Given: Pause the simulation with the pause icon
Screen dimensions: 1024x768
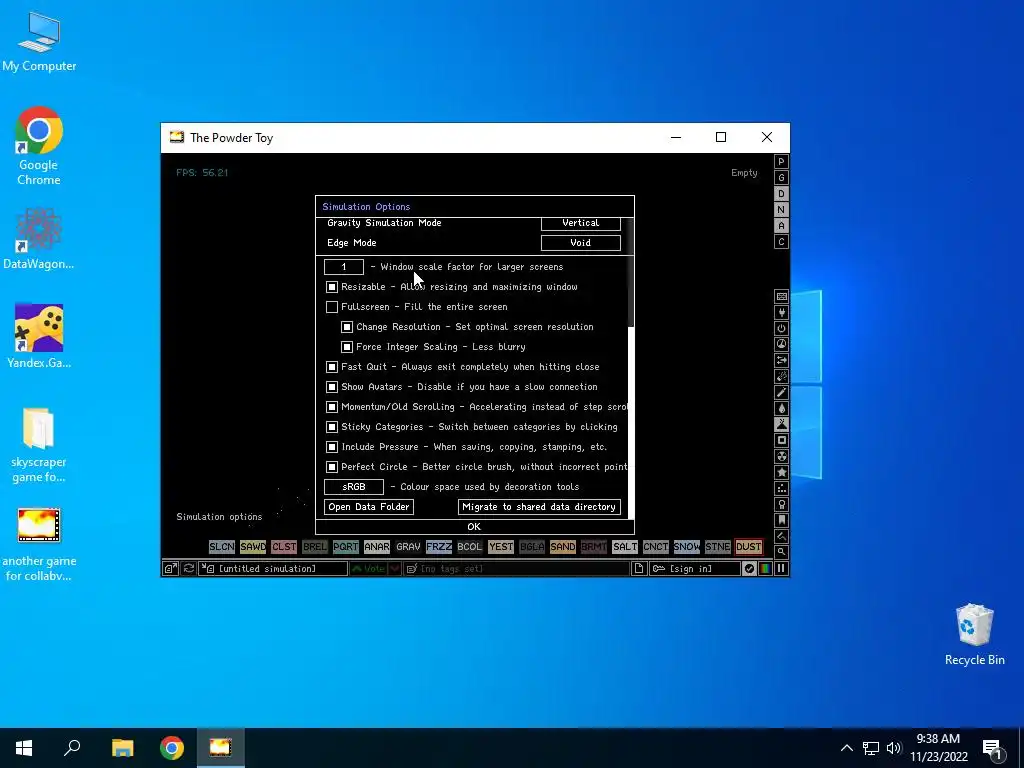Looking at the screenshot, I should [x=781, y=569].
